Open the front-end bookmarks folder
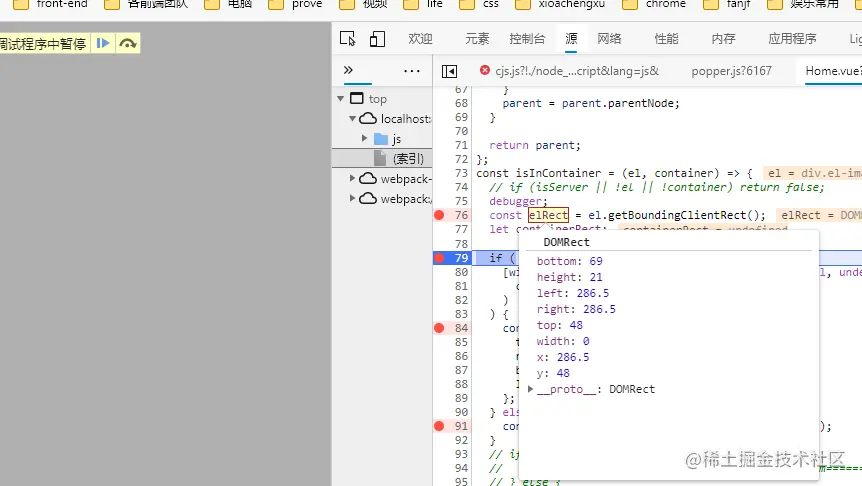Screen dimensions: 862x486 (51, 4)
